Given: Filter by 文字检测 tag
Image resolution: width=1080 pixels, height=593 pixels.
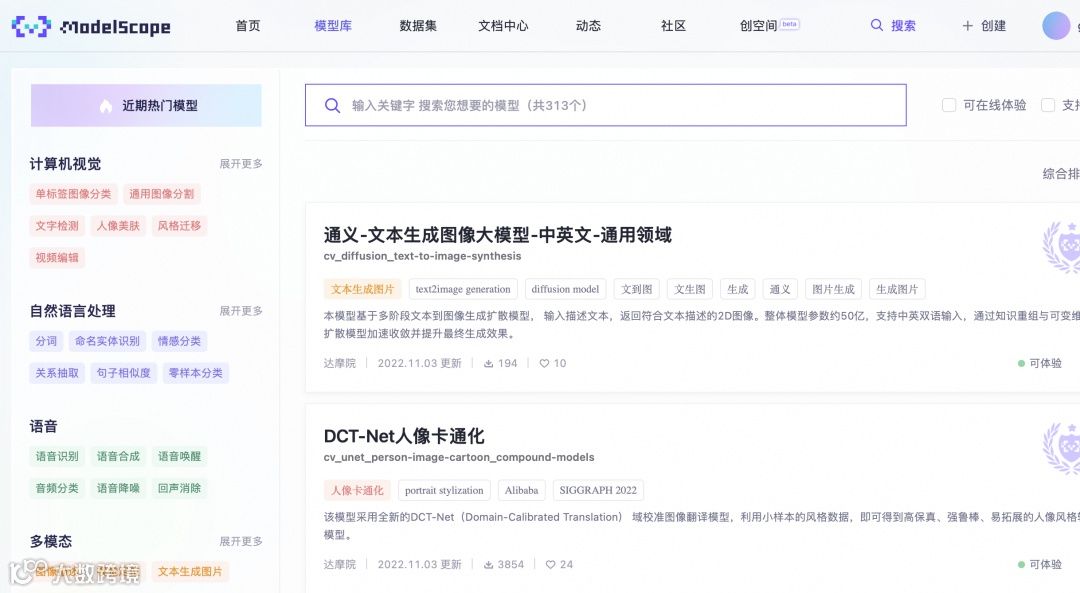Looking at the screenshot, I should coord(57,226).
